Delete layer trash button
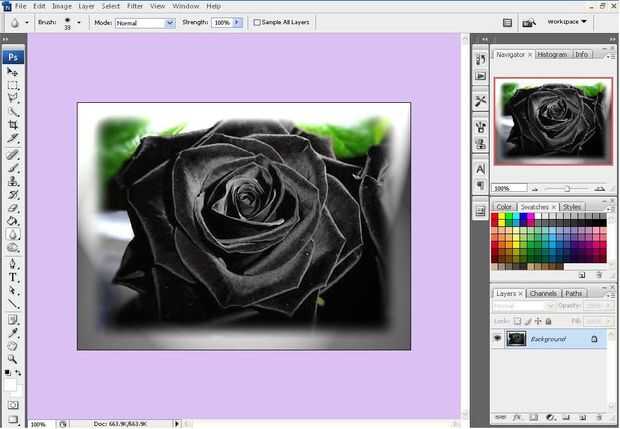The height and width of the screenshot is (429, 620). point(599,418)
